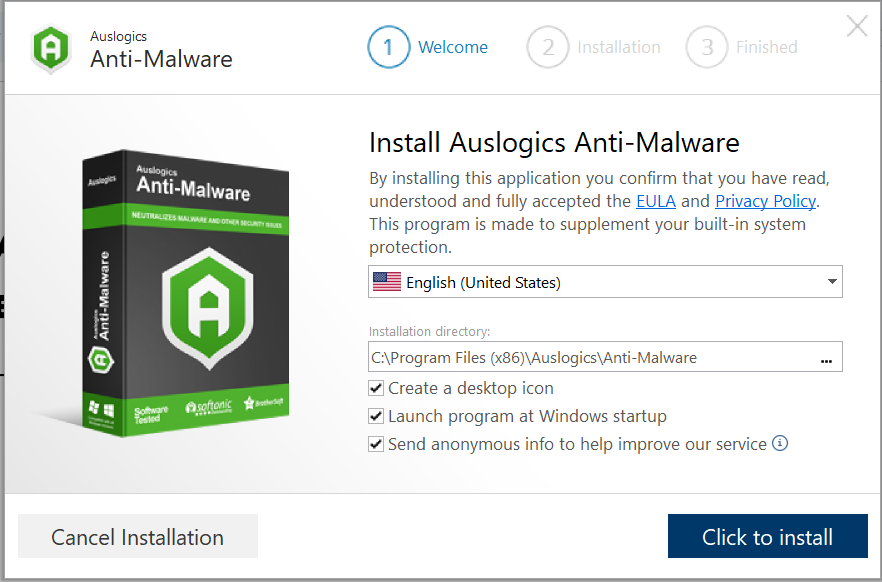Select the Welcome step label
The image size is (882, 582).
click(x=453, y=46)
